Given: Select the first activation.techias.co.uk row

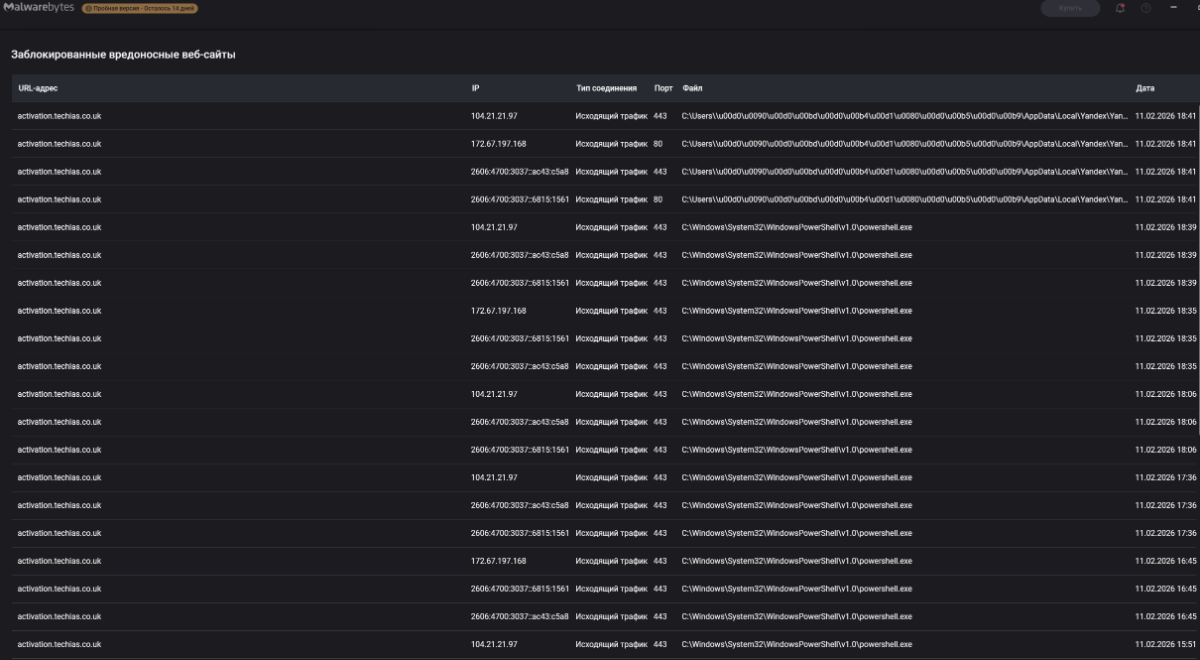Looking at the screenshot, I should tap(60, 116).
